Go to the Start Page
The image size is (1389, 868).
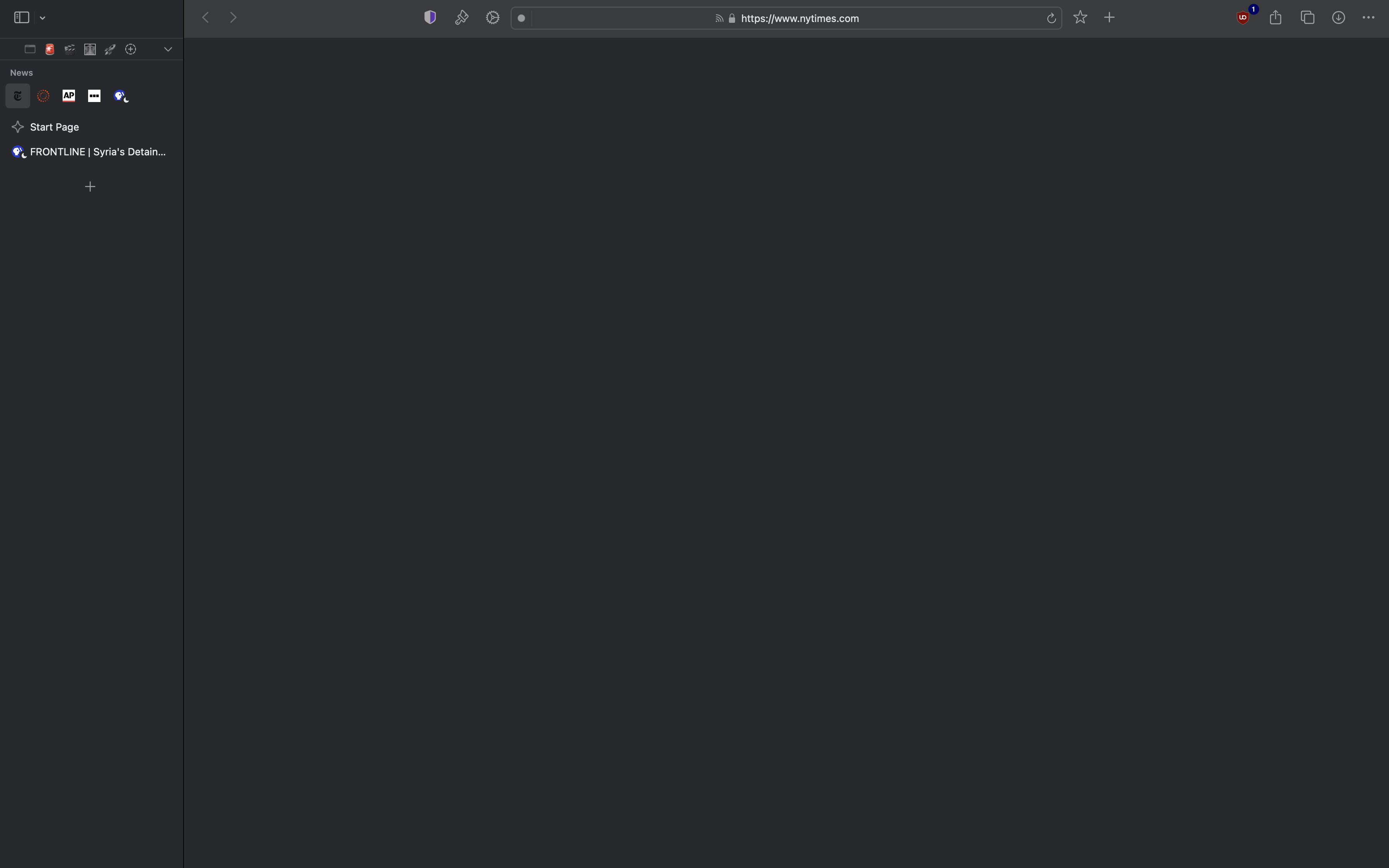pyautogui.click(x=54, y=127)
